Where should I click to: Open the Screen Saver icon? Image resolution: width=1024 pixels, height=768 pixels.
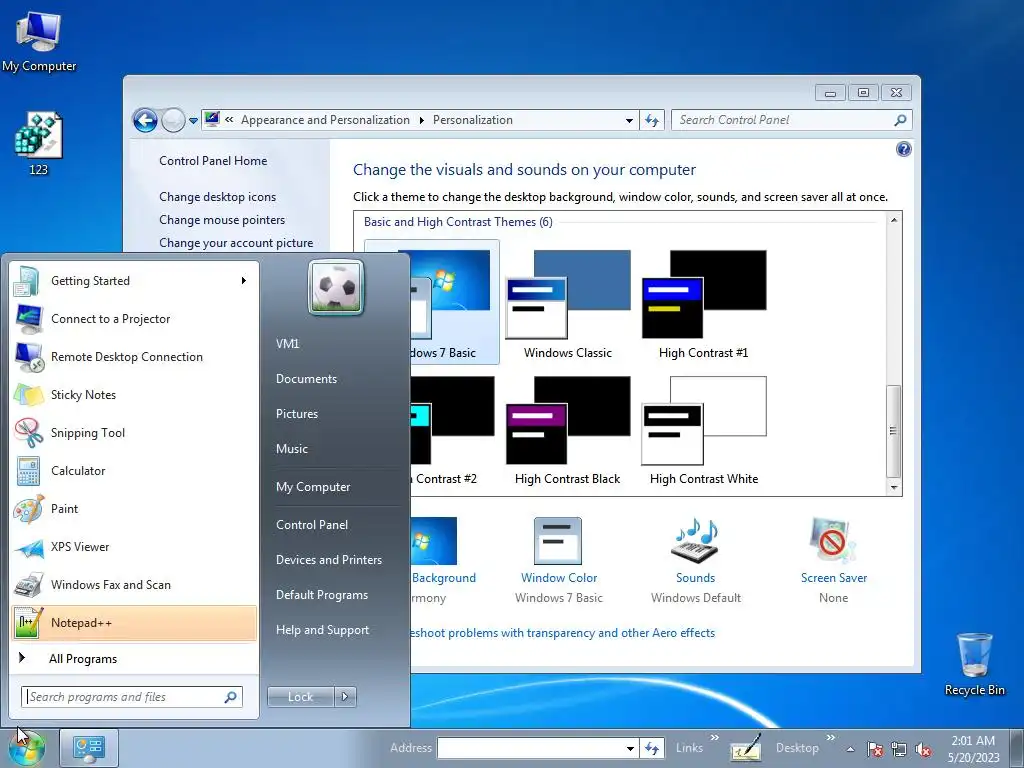coord(832,541)
